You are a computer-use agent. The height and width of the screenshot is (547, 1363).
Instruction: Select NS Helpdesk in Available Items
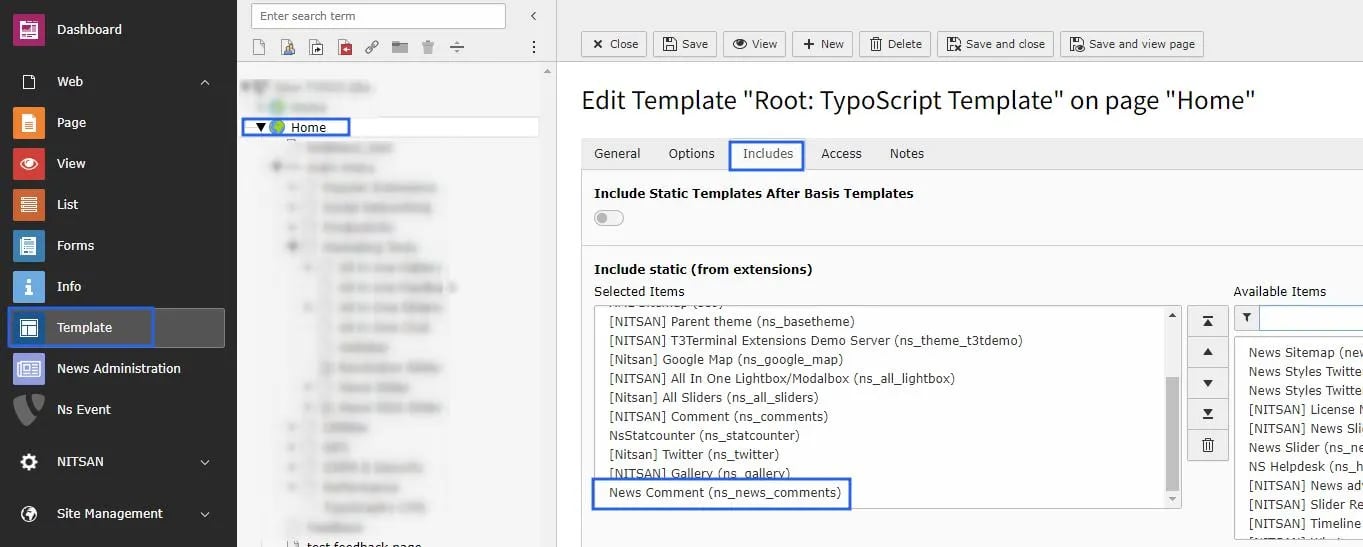click(1305, 466)
